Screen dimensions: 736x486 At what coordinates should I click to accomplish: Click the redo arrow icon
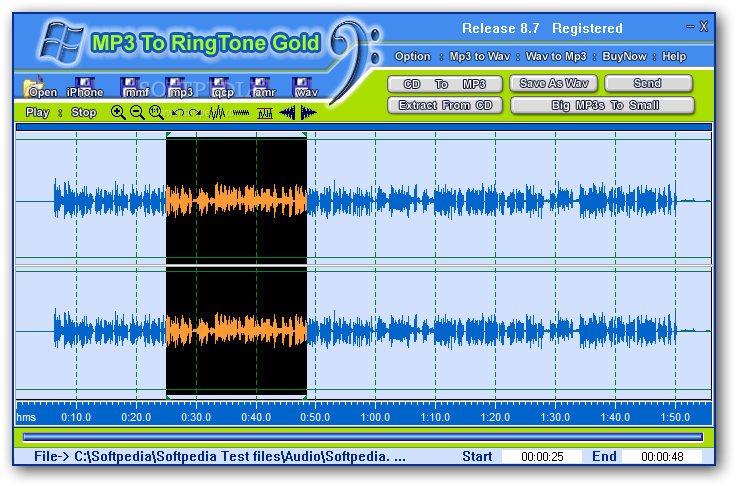(196, 113)
